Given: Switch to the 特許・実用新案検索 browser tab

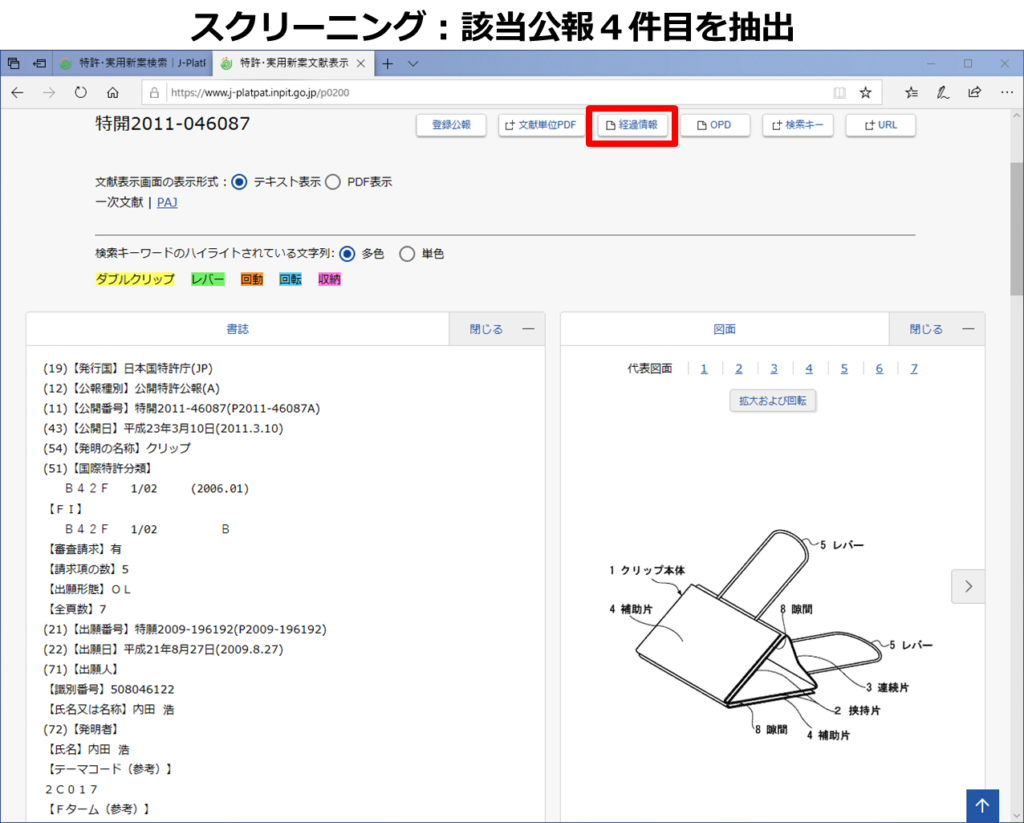Looking at the screenshot, I should 132,63.
